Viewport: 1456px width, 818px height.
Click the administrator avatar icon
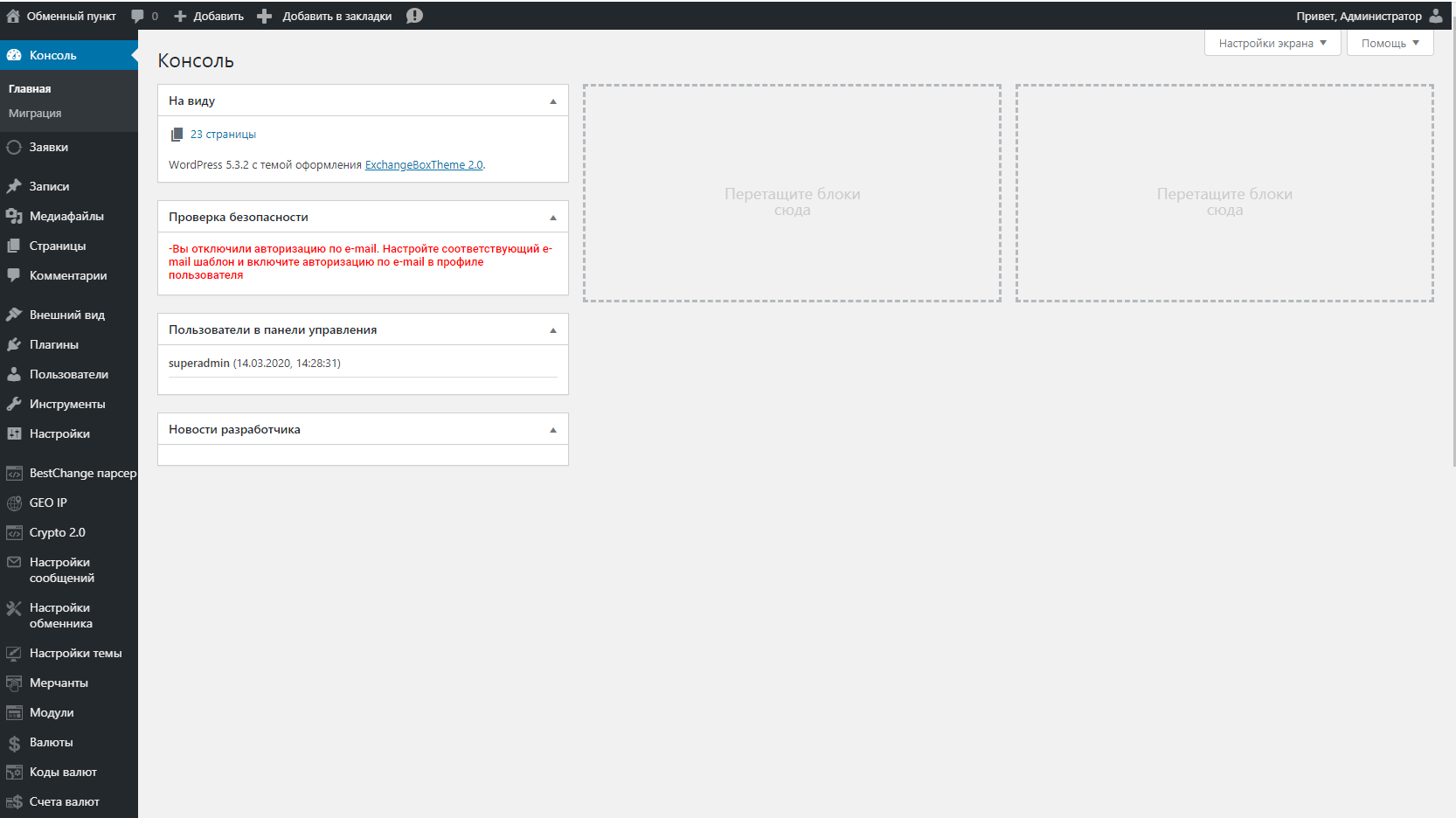[x=1436, y=16]
